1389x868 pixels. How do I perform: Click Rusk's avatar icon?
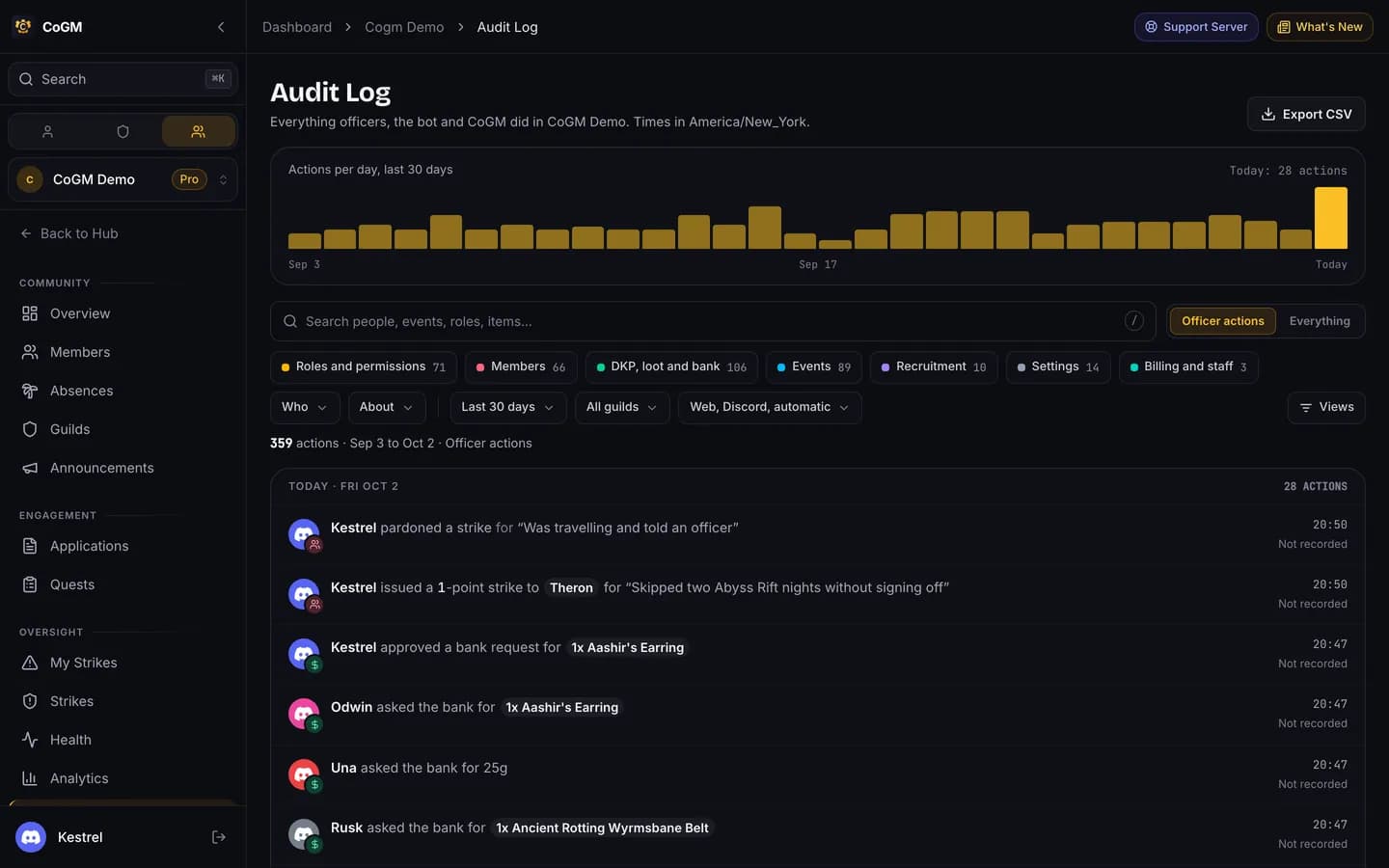coord(304,834)
